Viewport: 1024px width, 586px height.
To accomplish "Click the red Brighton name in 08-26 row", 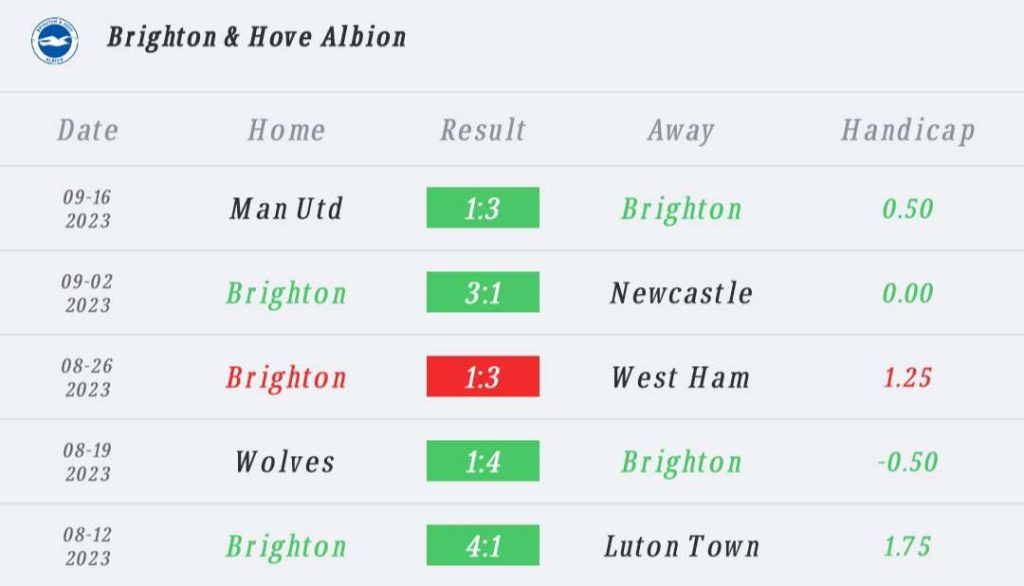I will [x=286, y=378].
